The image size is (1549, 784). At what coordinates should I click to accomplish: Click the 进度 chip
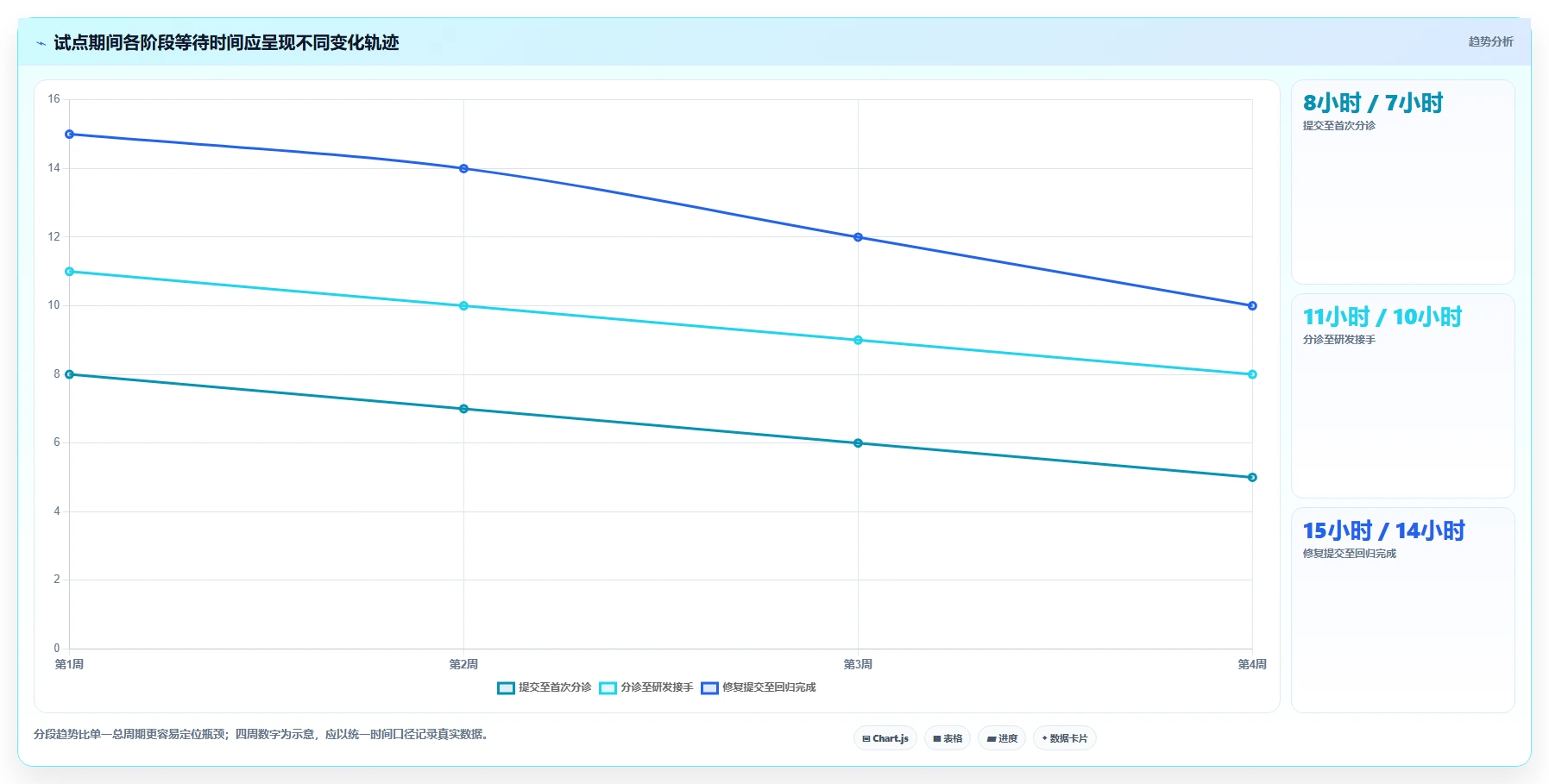click(1002, 738)
